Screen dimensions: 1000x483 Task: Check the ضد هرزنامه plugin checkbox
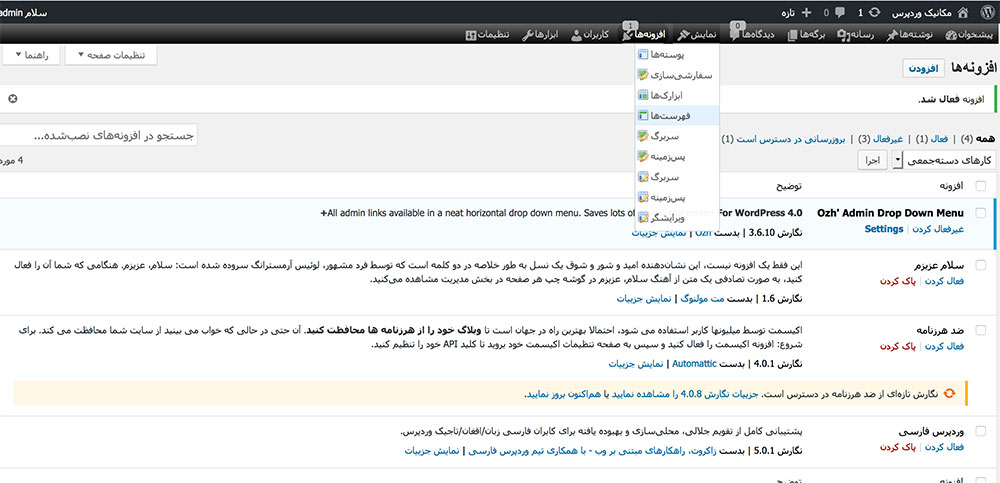click(x=980, y=331)
